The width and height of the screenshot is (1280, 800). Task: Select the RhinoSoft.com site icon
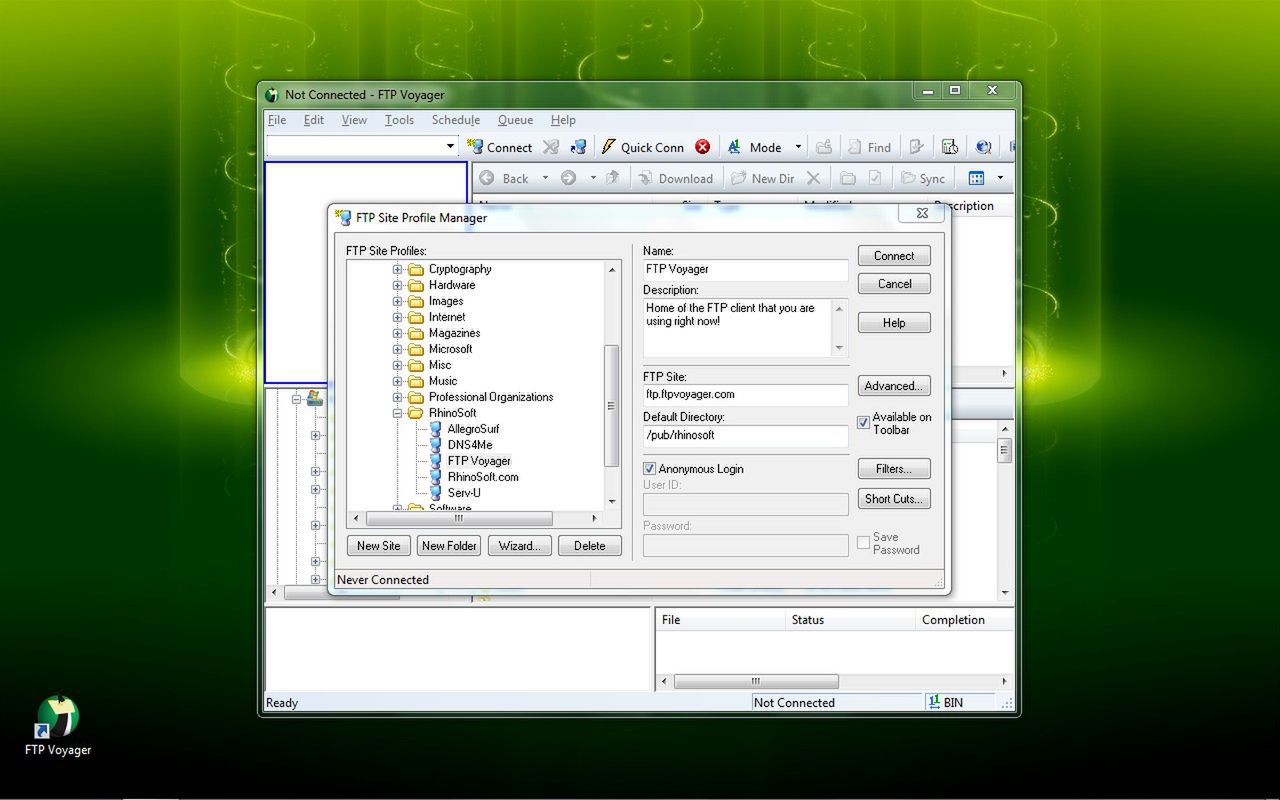pos(436,477)
